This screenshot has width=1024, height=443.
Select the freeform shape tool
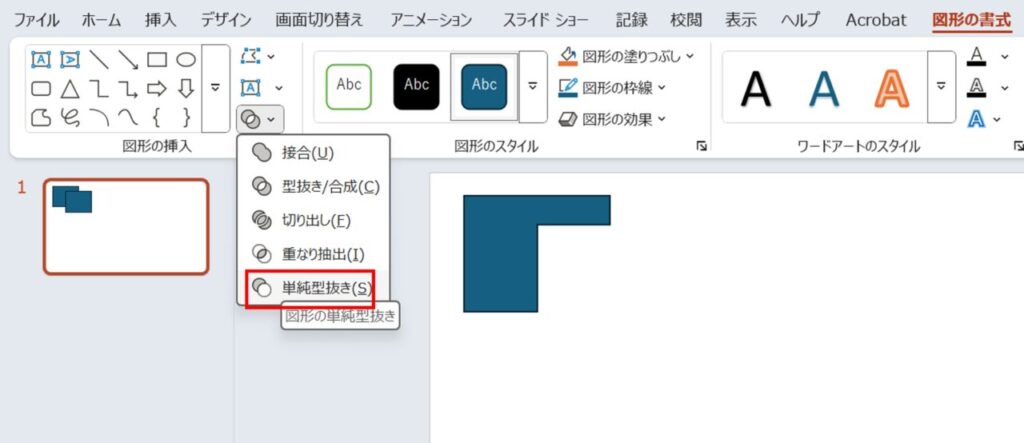(x=40, y=117)
